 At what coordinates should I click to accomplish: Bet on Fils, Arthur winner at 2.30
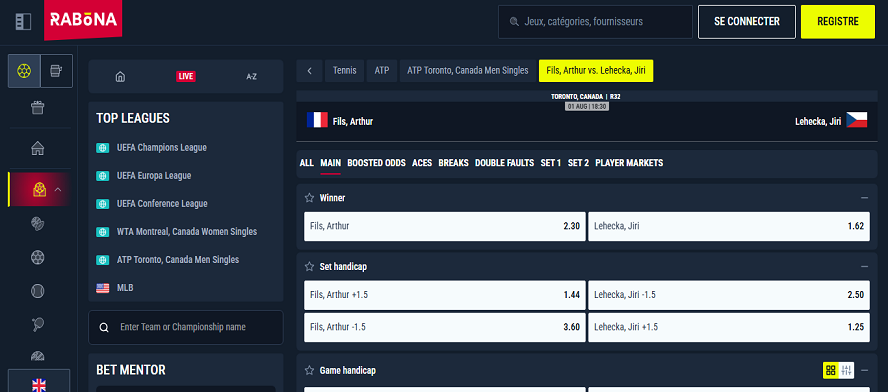click(445, 226)
